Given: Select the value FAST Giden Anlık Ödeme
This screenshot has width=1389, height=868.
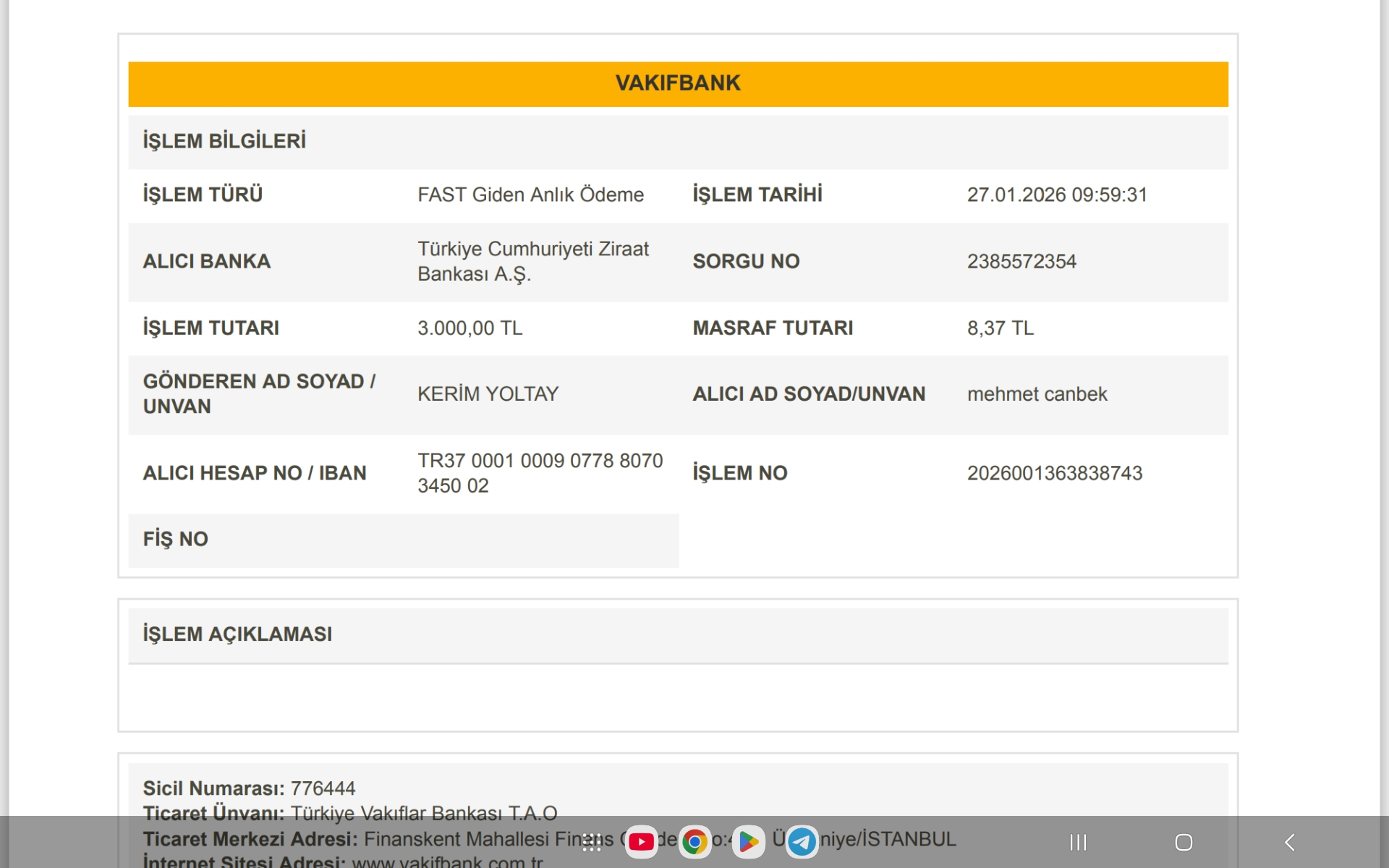Looking at the screenshot, I should (530, 195).
